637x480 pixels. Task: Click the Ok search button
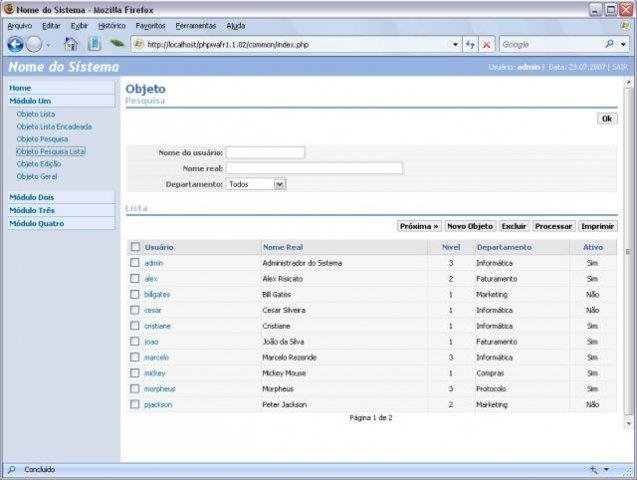coord(607,119)
